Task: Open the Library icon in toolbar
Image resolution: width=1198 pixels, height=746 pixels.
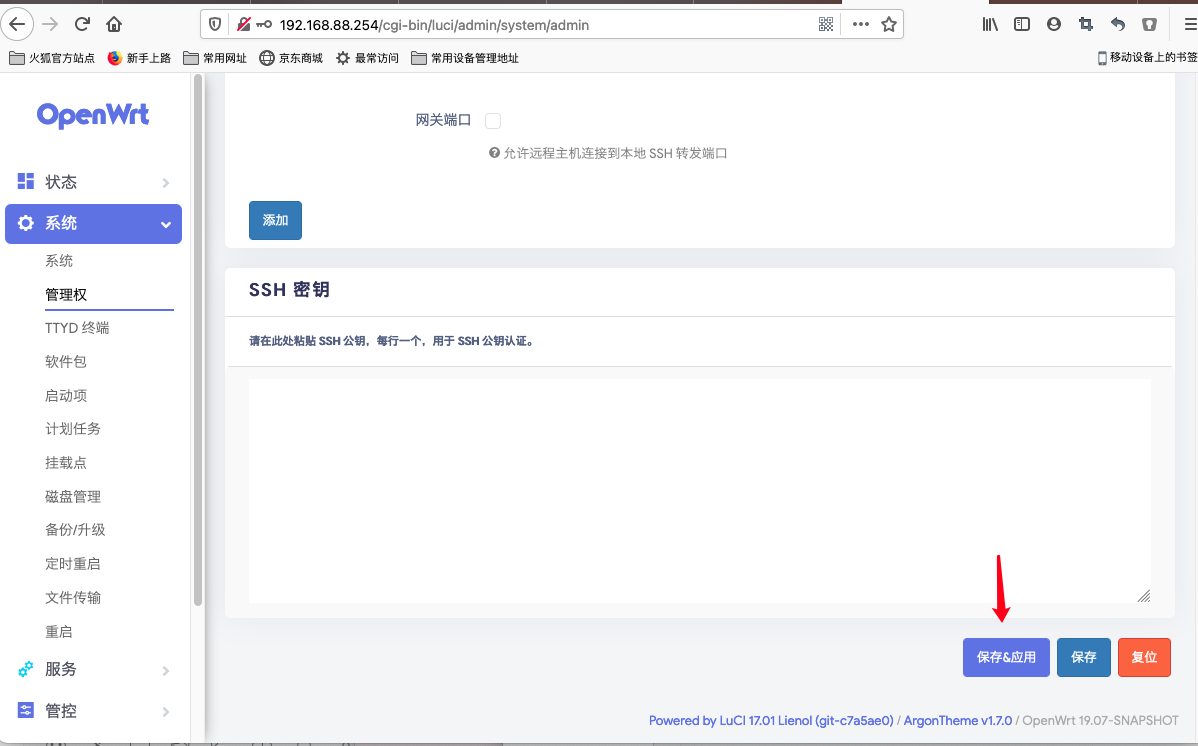Action: (990, 24)
